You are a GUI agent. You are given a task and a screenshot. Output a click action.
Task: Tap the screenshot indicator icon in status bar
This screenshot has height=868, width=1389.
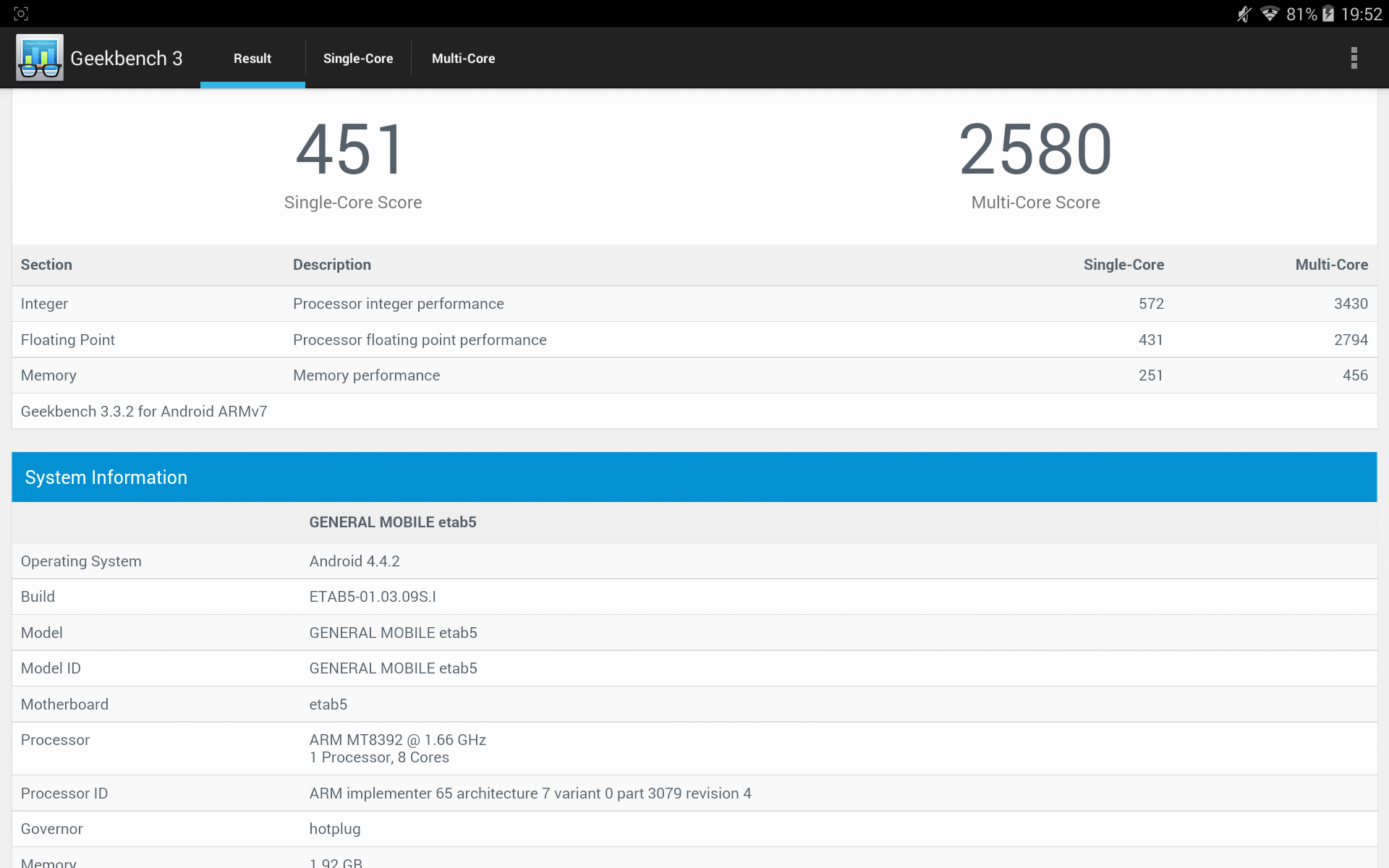coord(21,14)
